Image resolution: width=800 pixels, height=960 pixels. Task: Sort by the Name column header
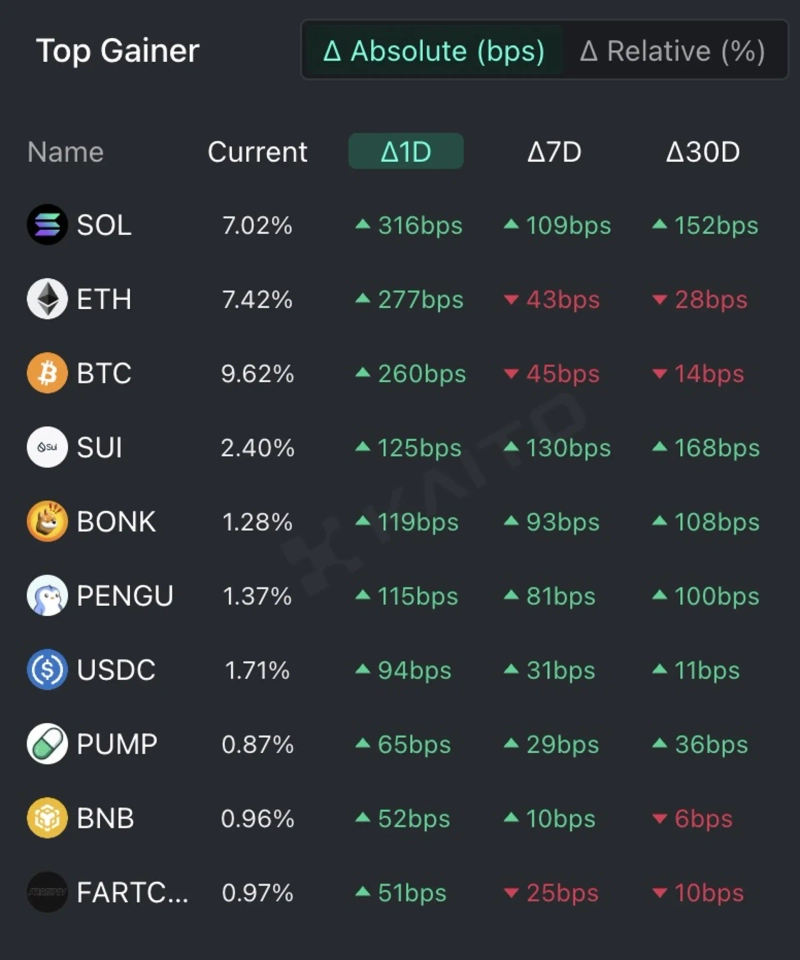65,152
